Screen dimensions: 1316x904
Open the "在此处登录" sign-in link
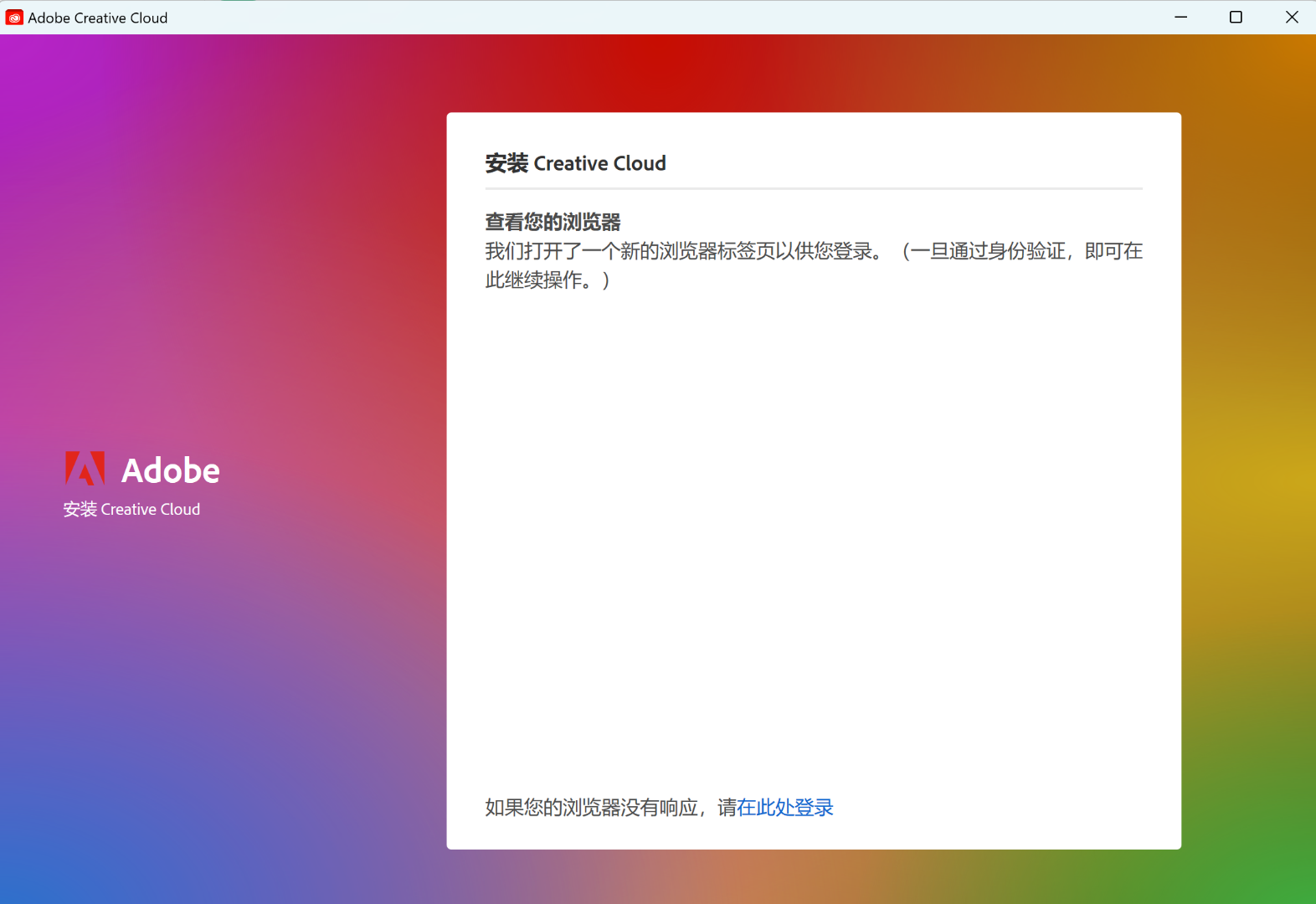(x=785, y=808)
